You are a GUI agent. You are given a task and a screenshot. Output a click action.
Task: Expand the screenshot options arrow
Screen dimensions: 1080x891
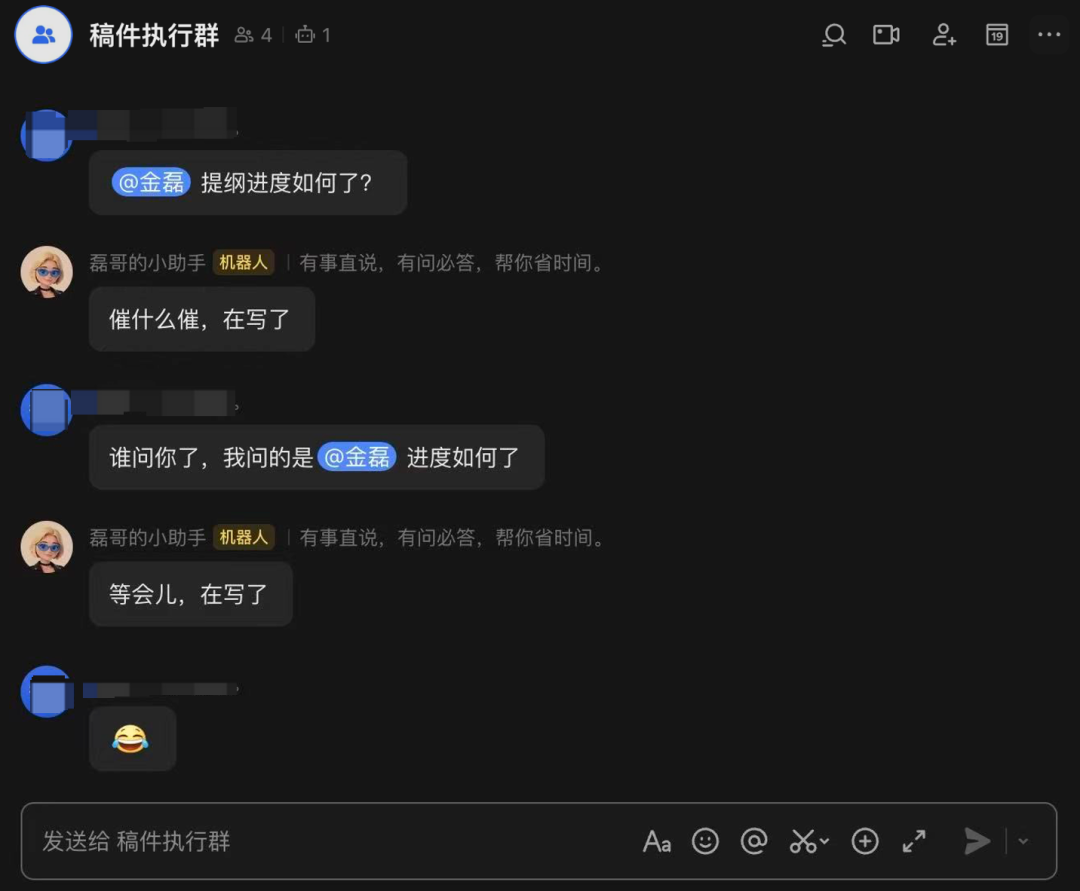coord(824,841)
